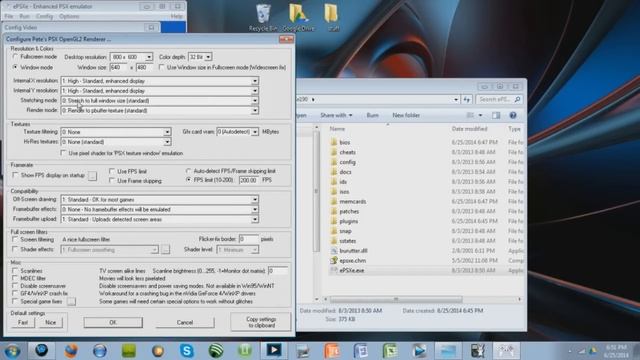Screen dimensions: 640x360
Task: Confirm renderer settings with OK
Action: pyautogui.click(x=113, y=322)
